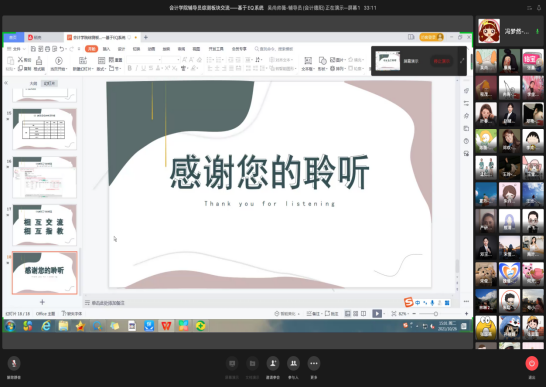Click the Bold formatting icon

(130, 68)
